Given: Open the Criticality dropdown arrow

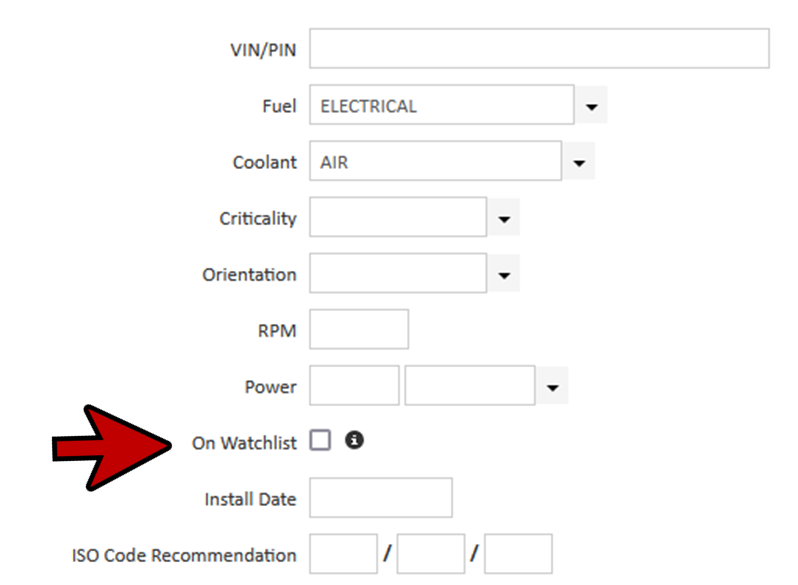Looking at the screenshot, I should tap(504, 218).
